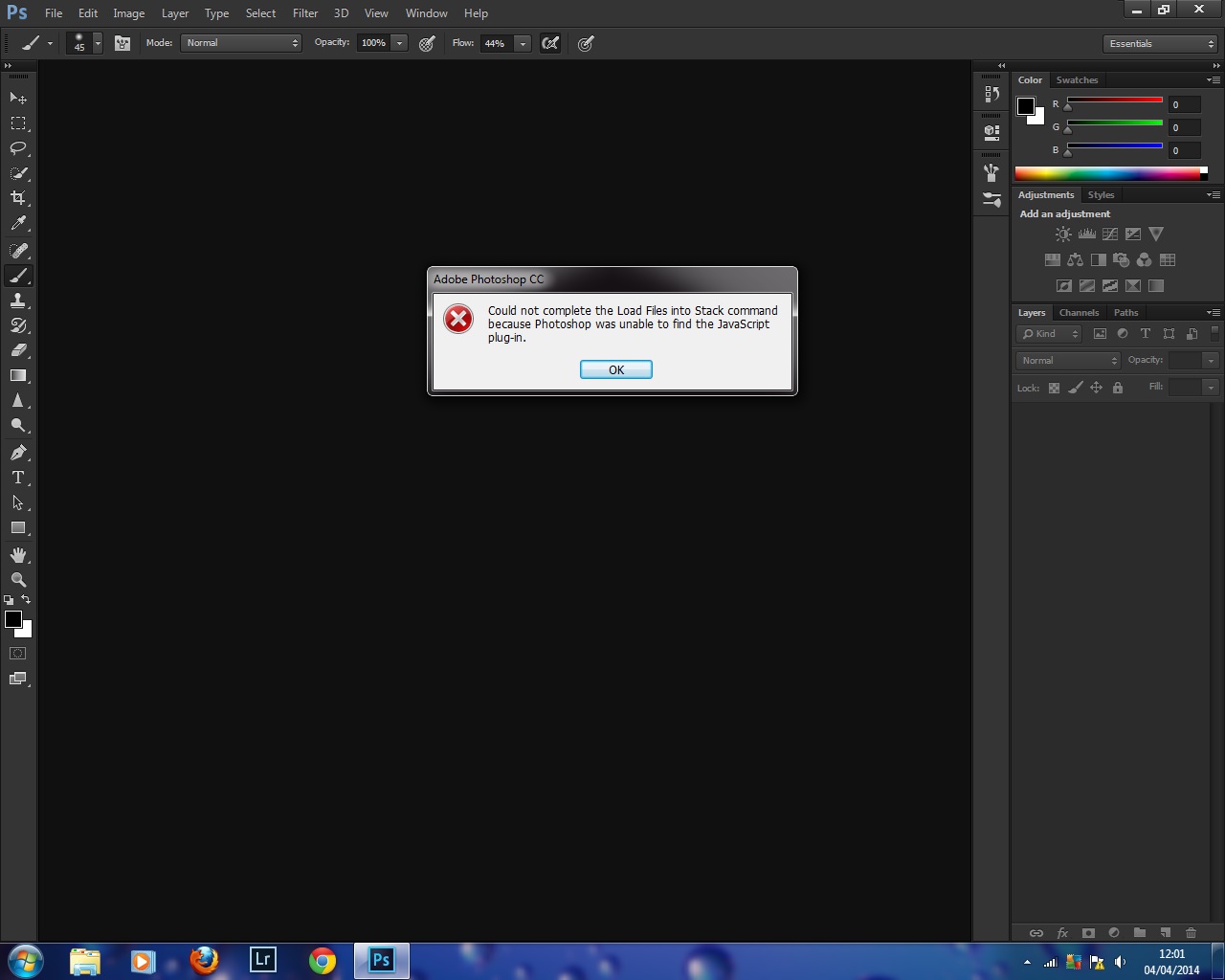Open the layer Kind filter dropdown
Screen dimensions: 1225x980
click(x=1049, y=334)
